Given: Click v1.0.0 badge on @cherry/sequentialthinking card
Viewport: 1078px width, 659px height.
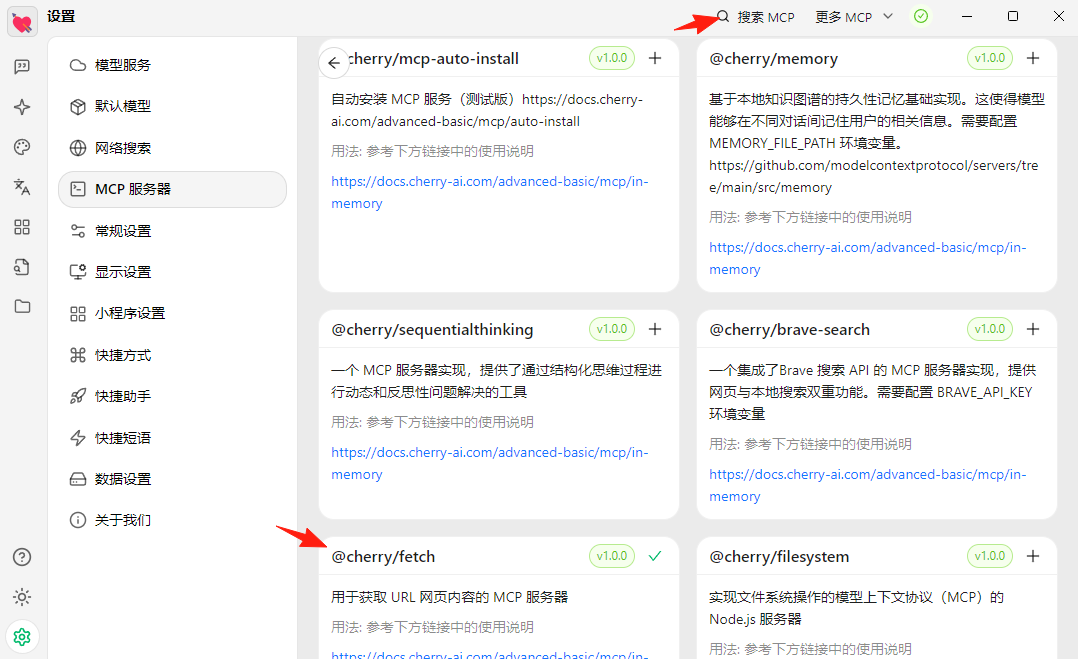Looking at the screenshot, I should [x=612, y=329].
